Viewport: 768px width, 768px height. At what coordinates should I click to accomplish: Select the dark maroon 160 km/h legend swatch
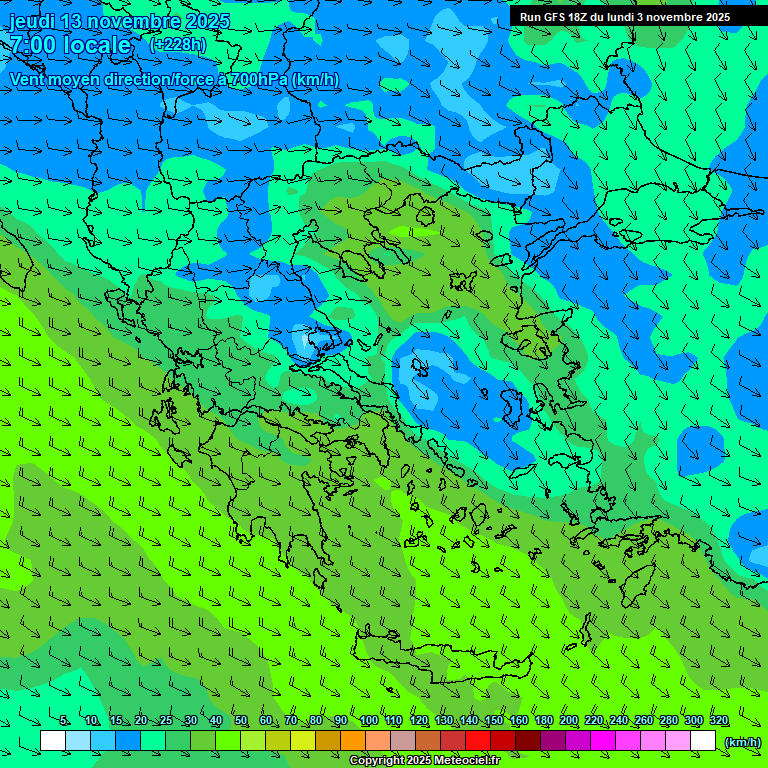click(528, 741)
